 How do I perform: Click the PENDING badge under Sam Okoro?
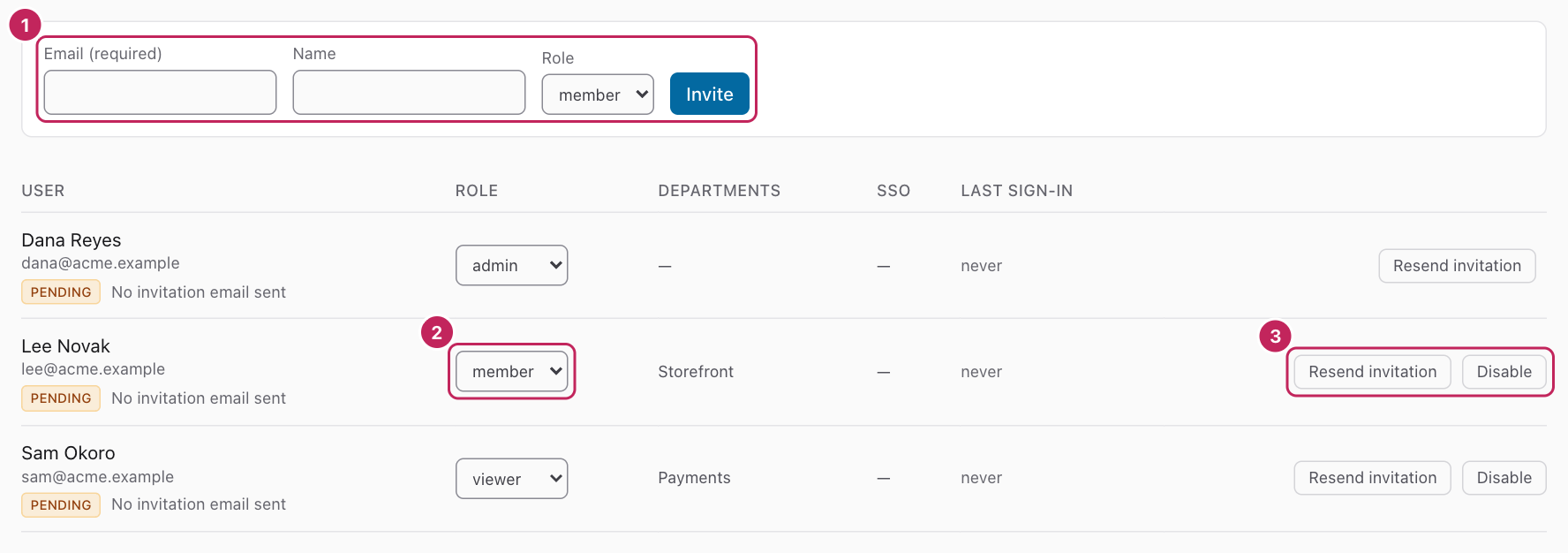point(61,505)
